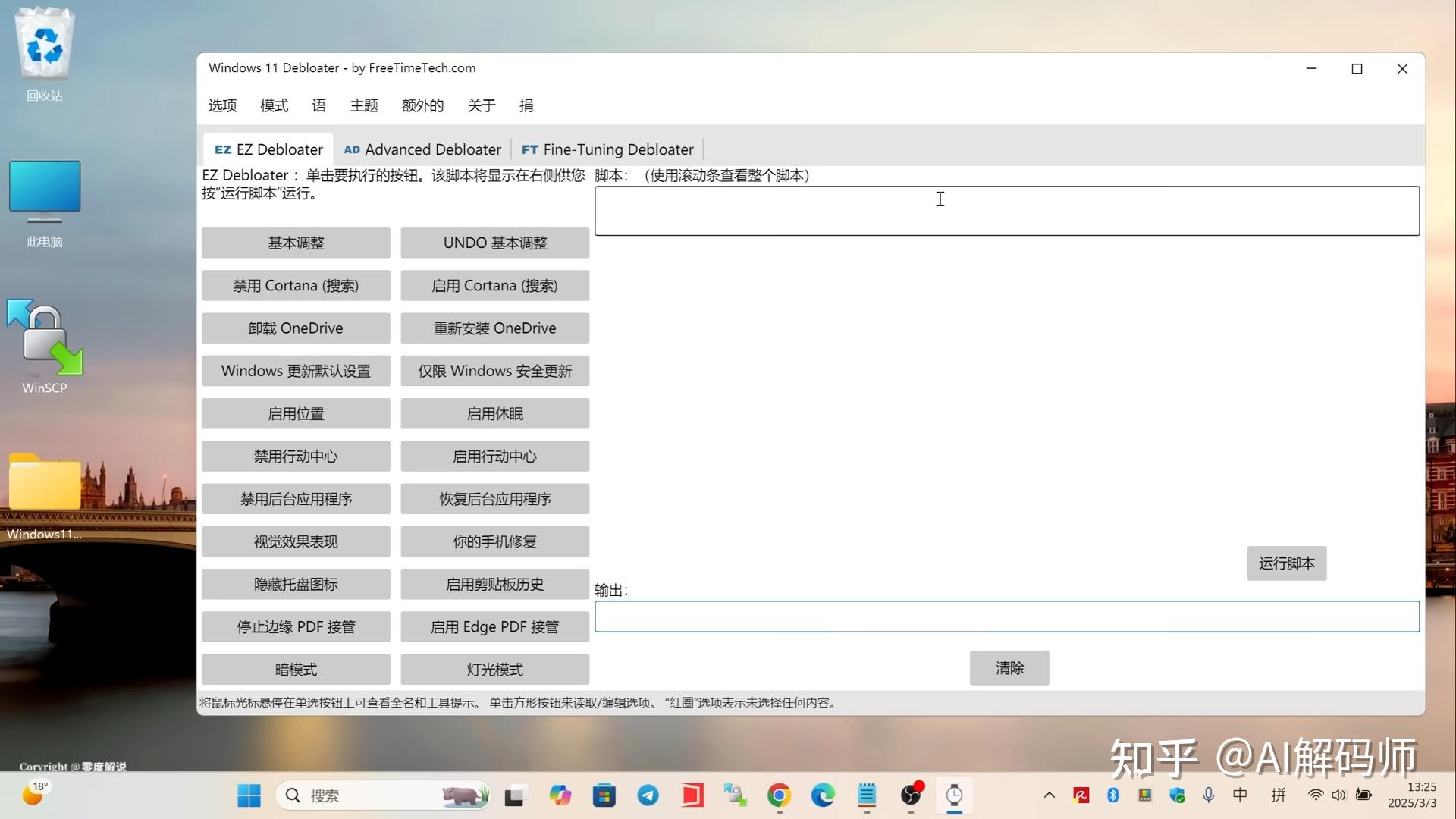Open the 主题 menu
The image size is (1456, 819).
tap(363, 105)
